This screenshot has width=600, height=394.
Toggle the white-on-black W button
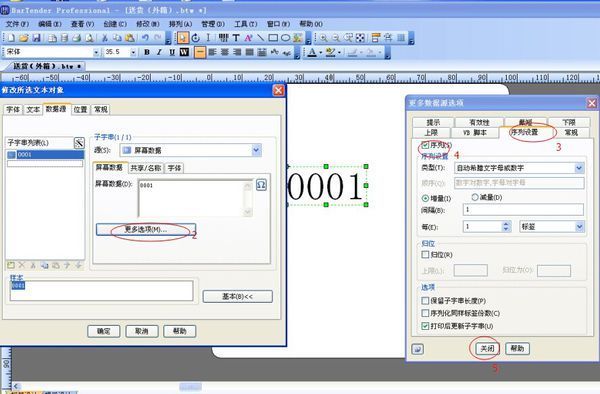coord(184,52)
